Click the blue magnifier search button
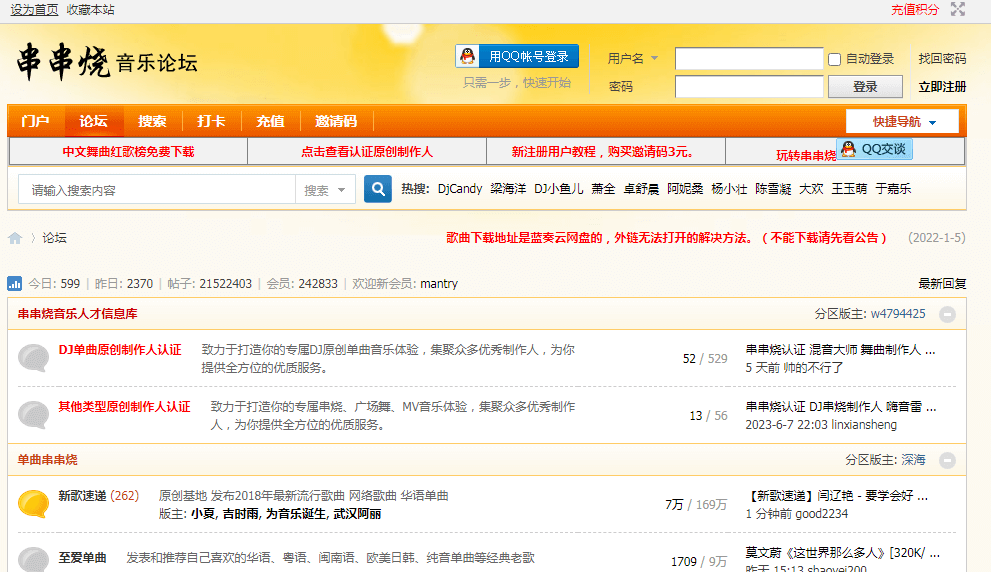Screen dimensions: 991x572 (378, 189)
